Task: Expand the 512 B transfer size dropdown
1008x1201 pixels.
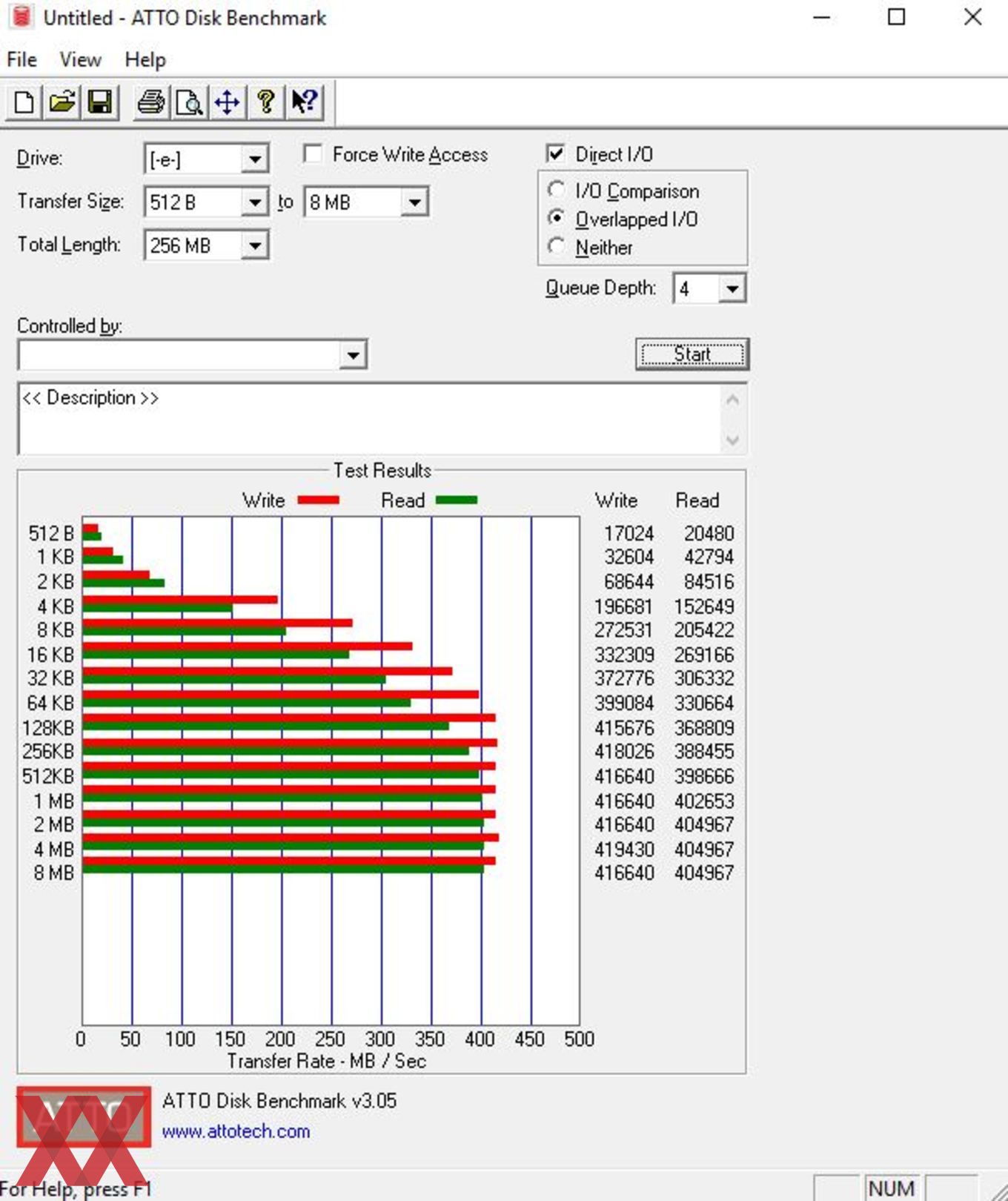Action: pos(254,202)
